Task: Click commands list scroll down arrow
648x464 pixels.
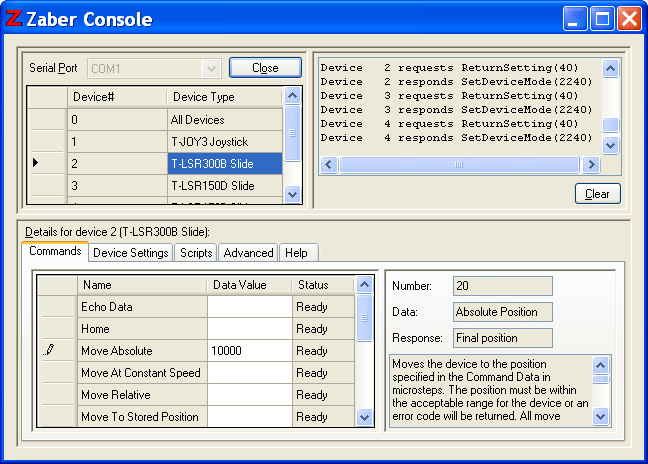Action: [x=364, y=417]
